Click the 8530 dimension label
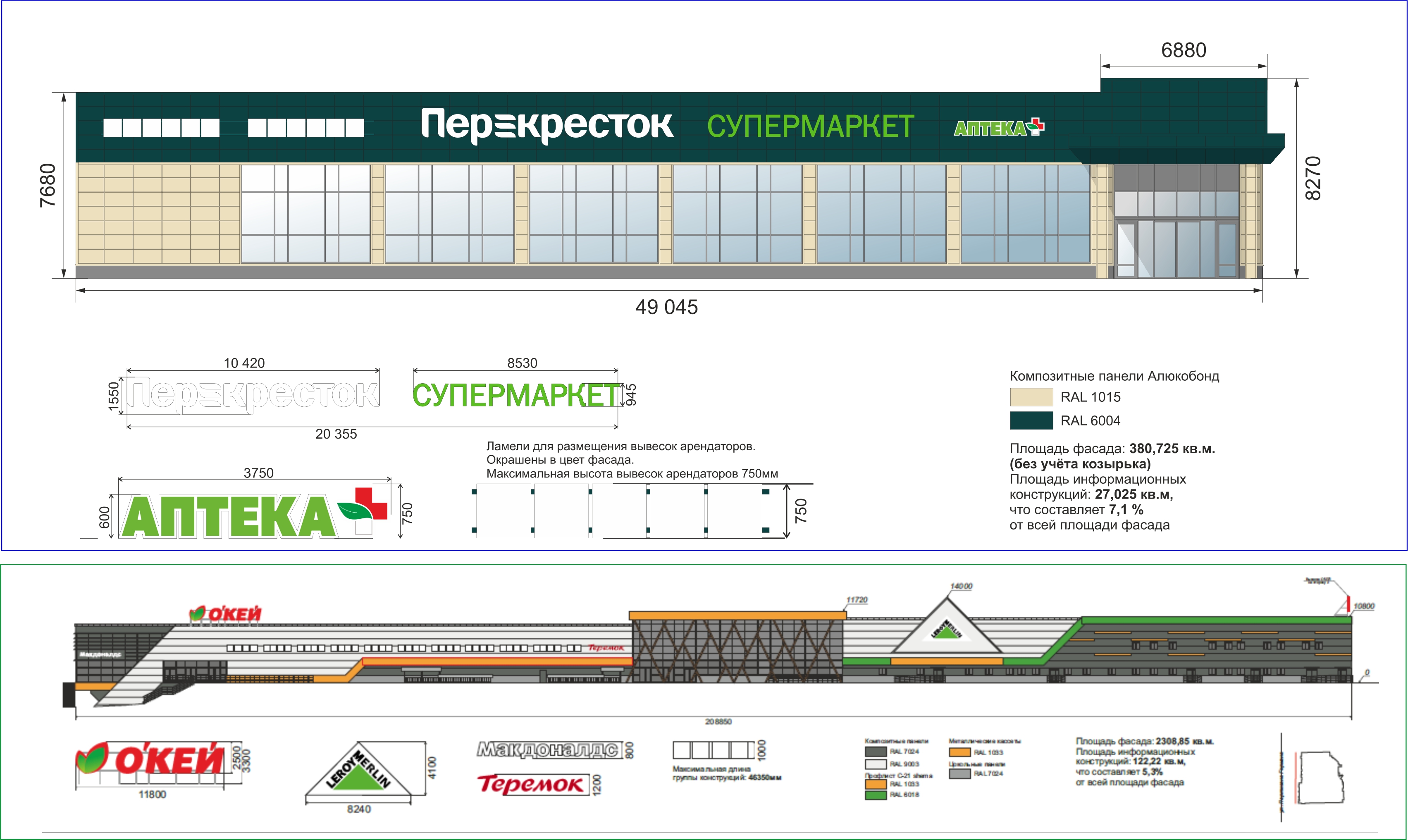 coord(523,363)
